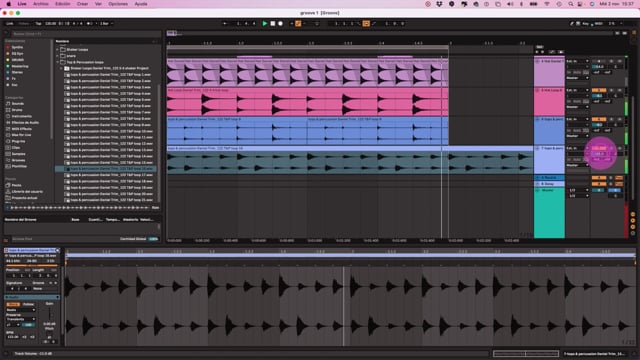Click the Link button
Screen dimensions: 640x360
(10, 24)
